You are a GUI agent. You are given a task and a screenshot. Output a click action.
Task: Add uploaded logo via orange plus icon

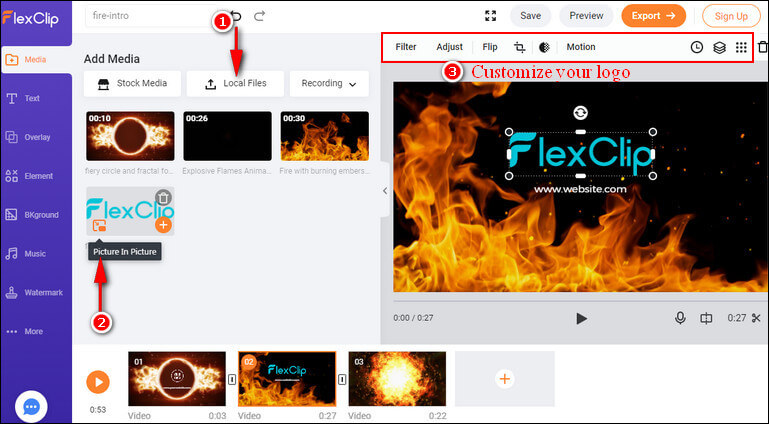[163, 225]
